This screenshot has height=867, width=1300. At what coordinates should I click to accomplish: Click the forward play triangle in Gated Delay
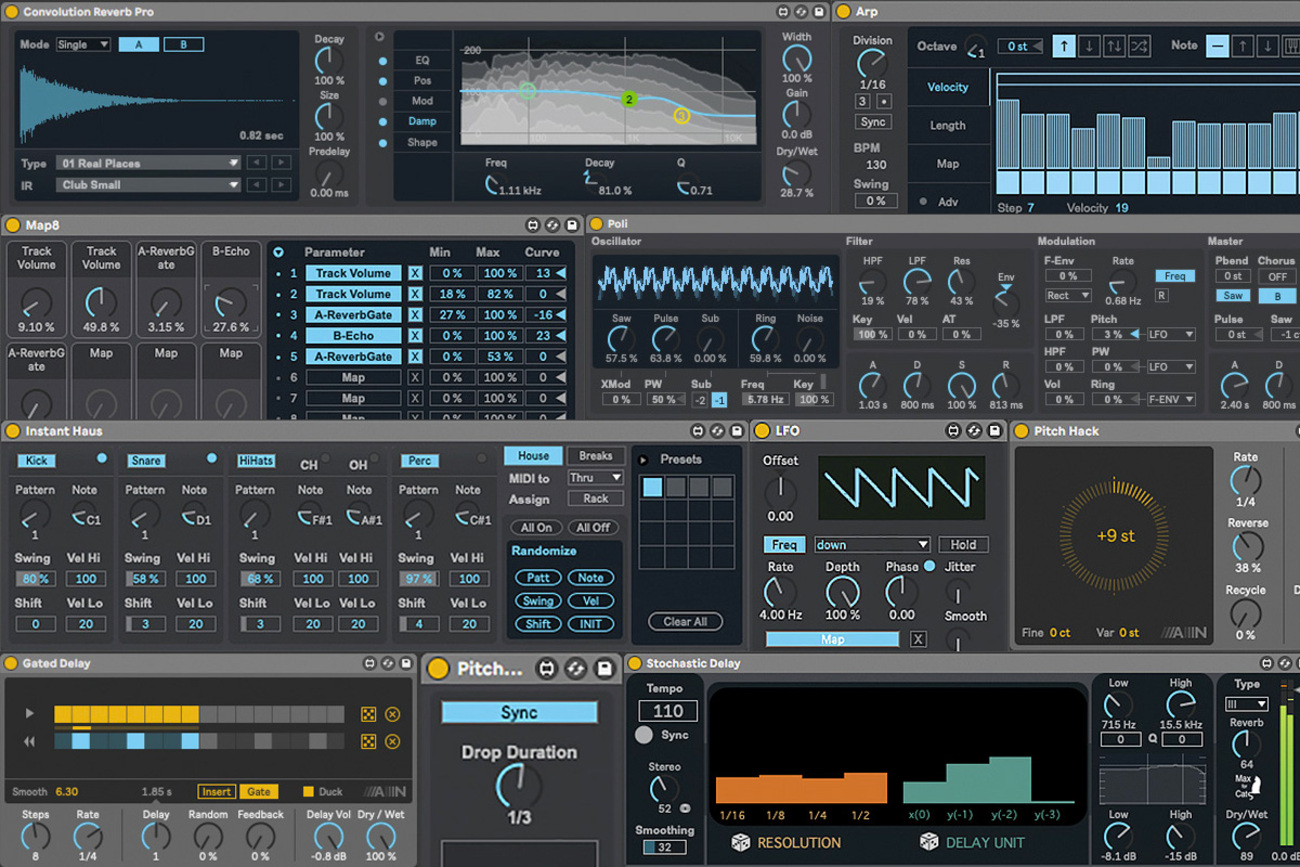[x=30, y=714]
